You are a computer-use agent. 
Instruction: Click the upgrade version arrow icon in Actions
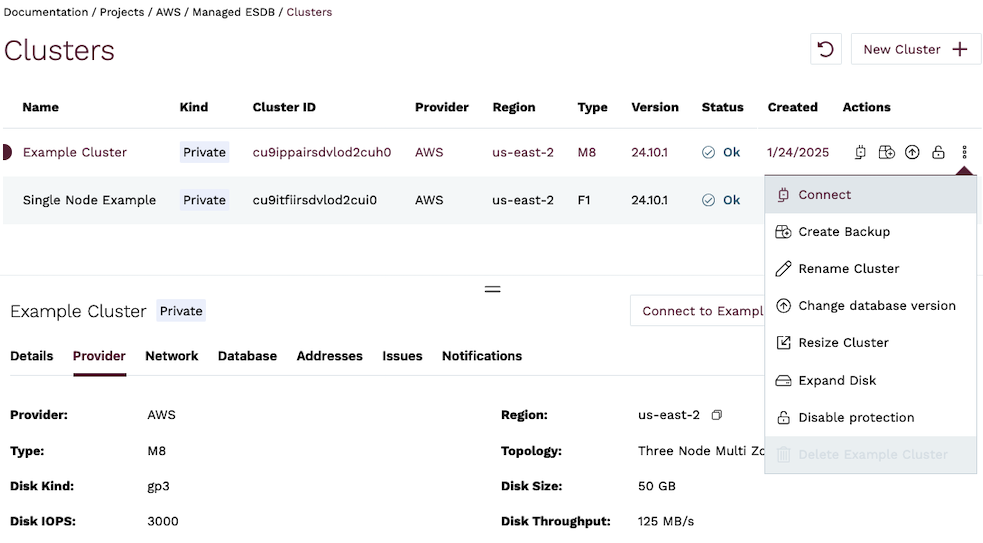click(912, 152)
